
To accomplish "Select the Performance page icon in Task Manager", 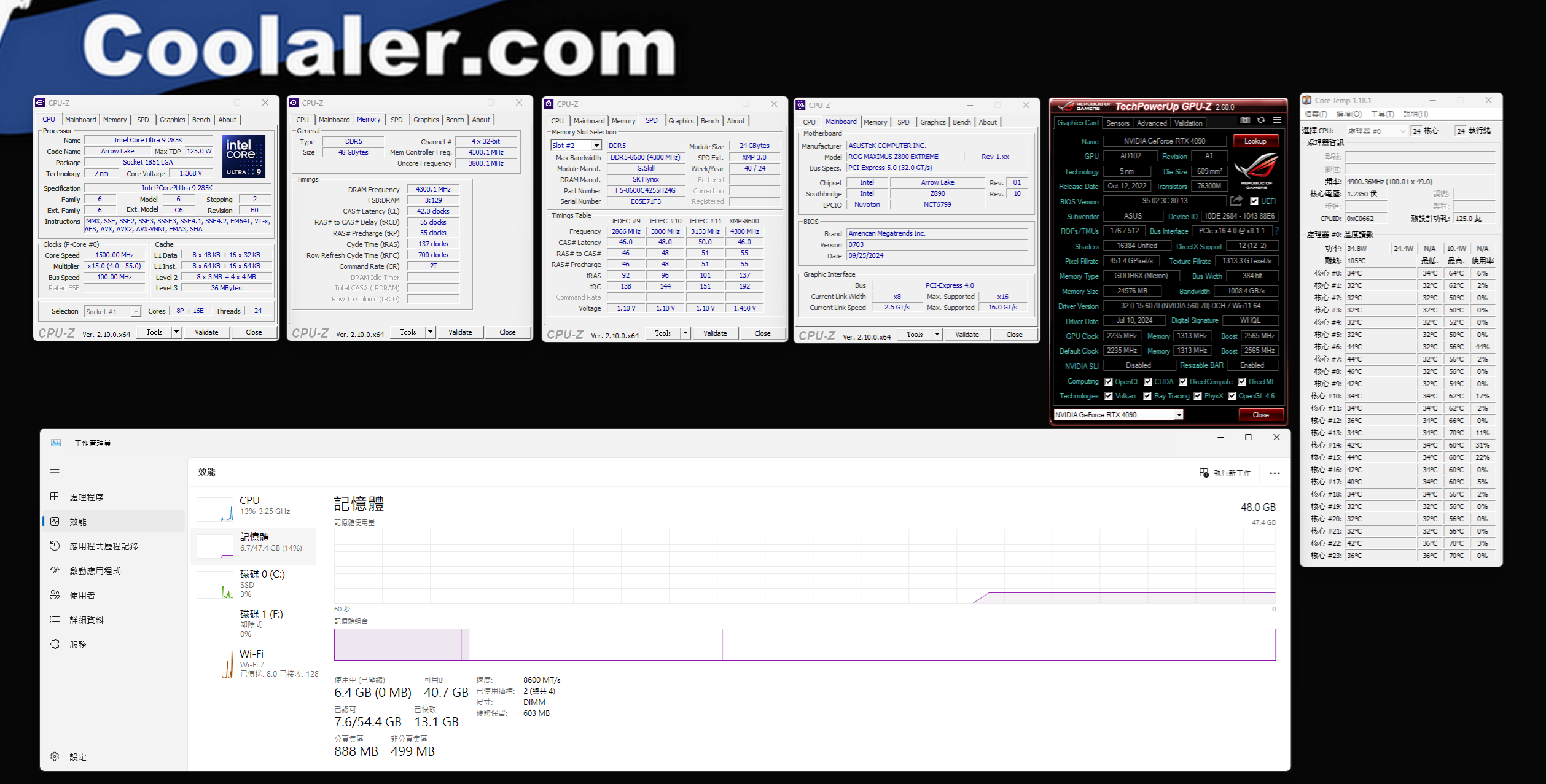I will (55, 521).
